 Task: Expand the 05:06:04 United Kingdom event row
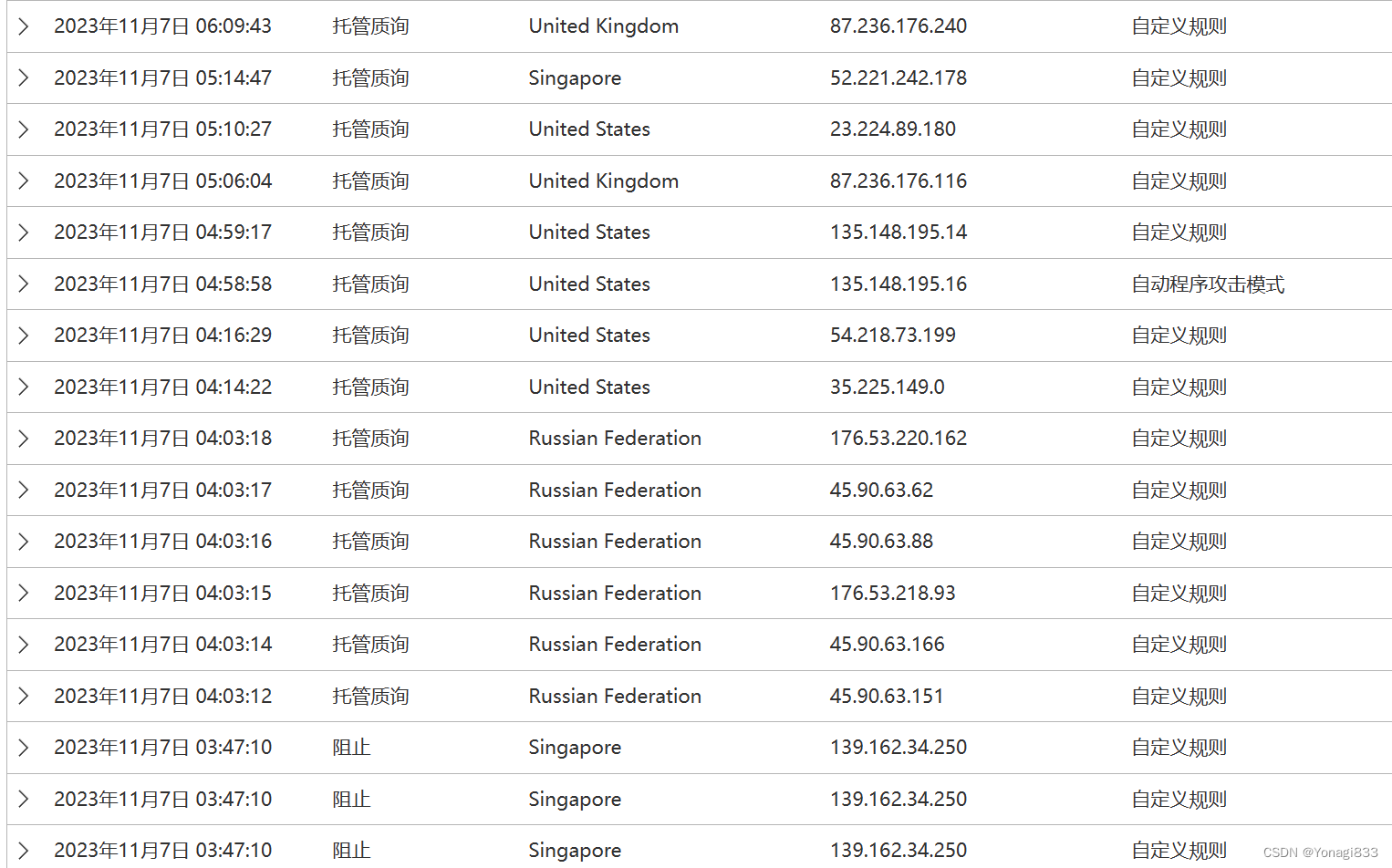[24, 181]
